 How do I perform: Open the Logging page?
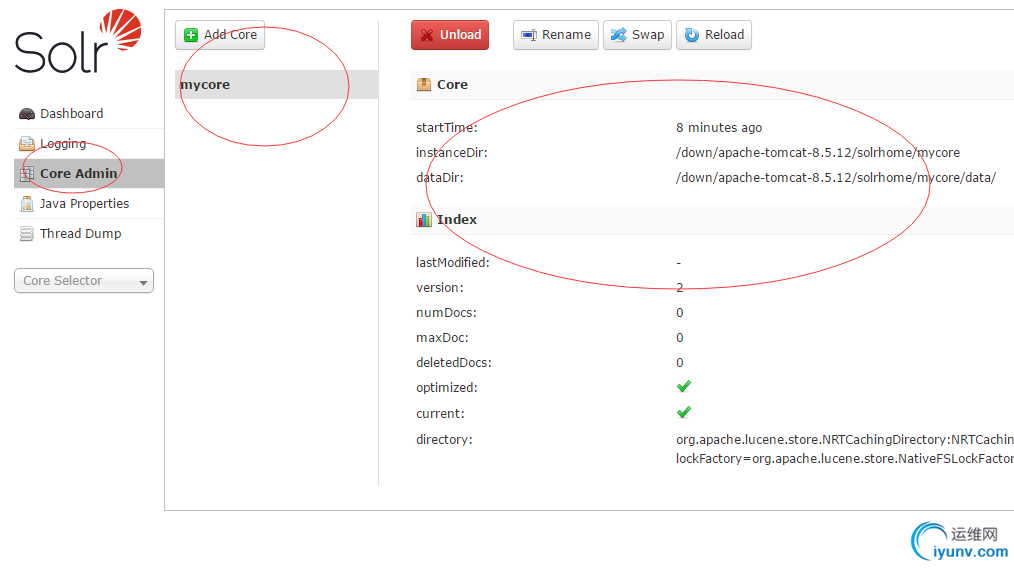tap(63, 144)
